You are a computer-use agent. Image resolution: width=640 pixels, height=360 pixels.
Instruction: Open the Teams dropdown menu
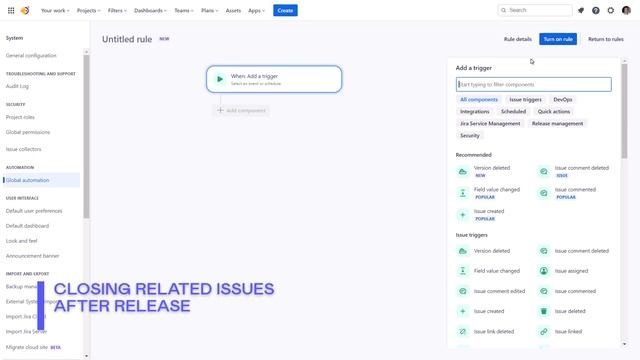(184, 11)
